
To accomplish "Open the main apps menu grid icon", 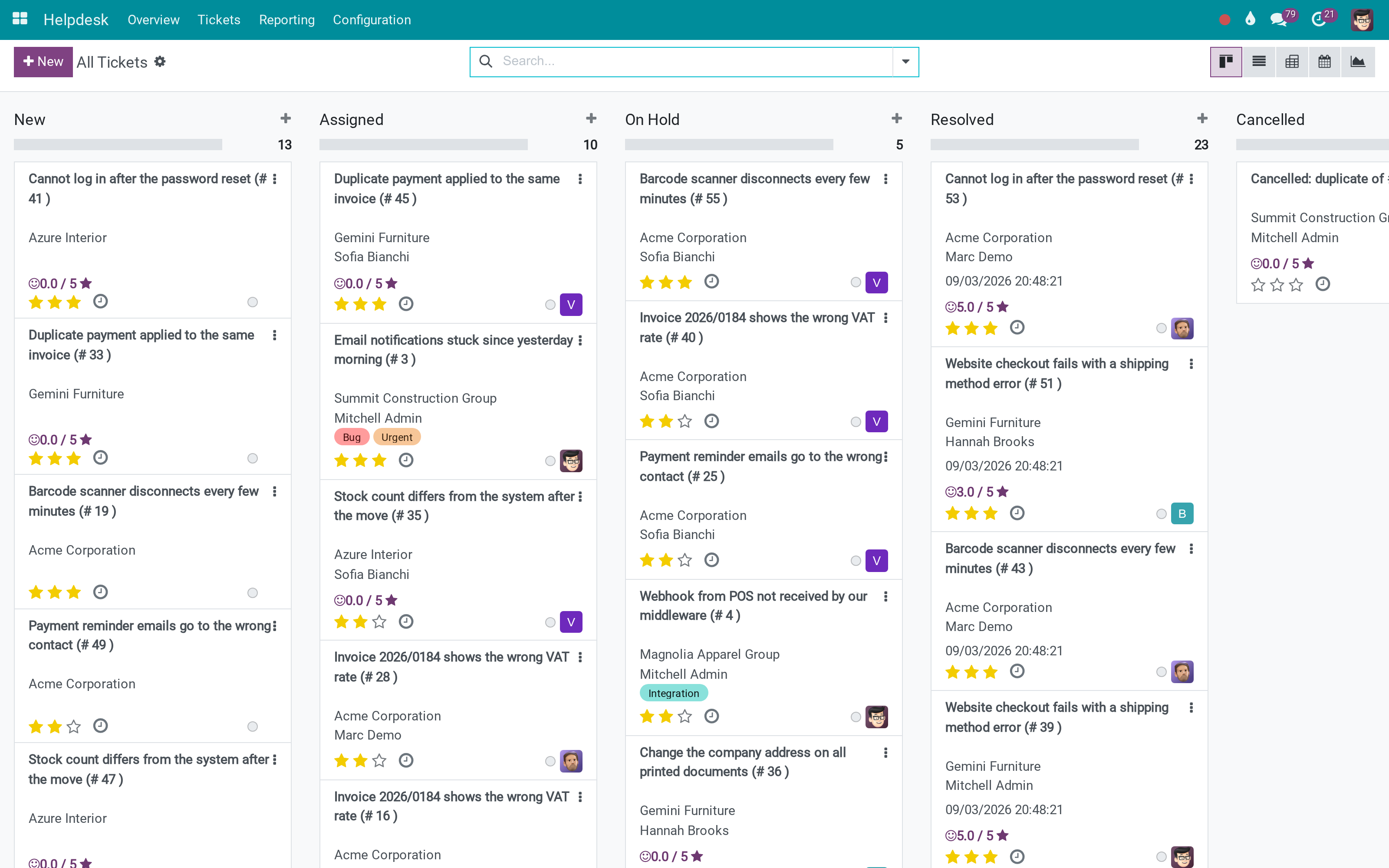I will tap(20, 19).
